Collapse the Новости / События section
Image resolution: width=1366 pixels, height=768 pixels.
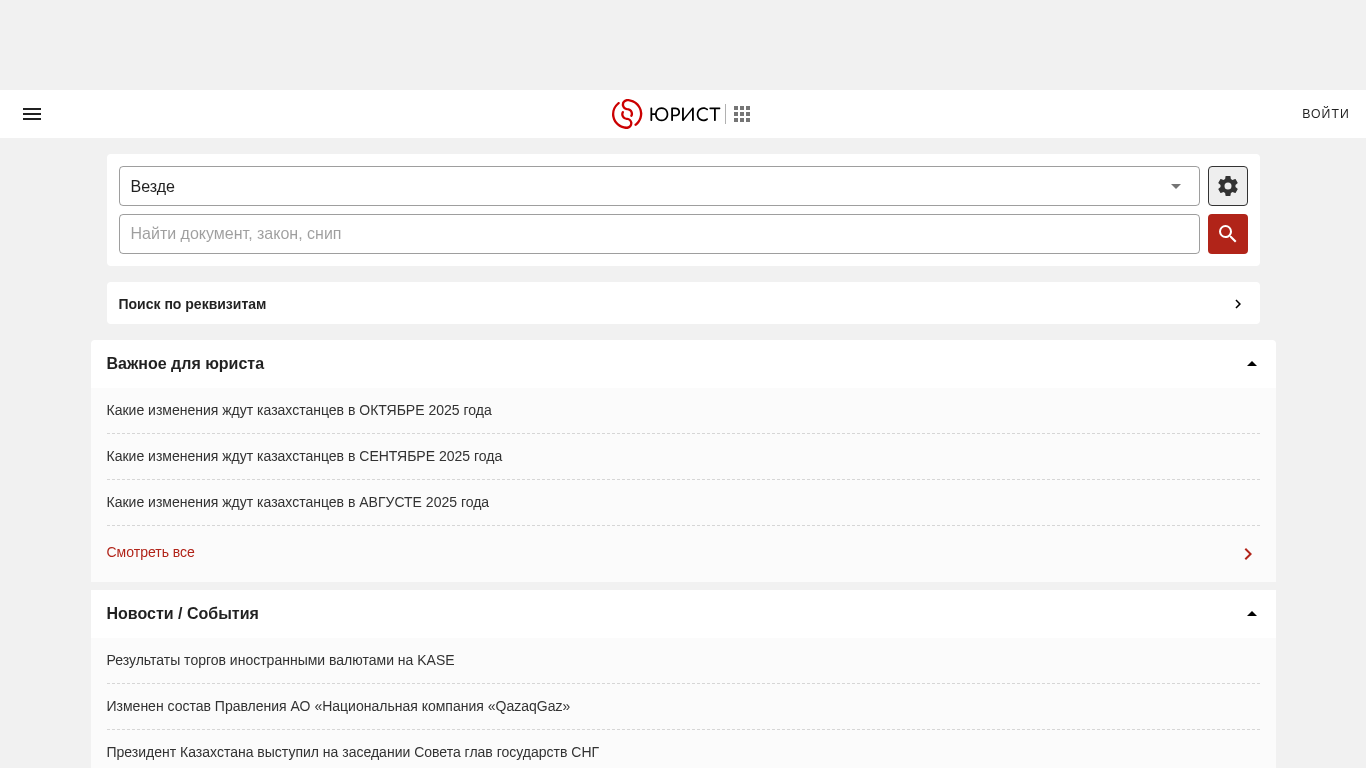(x=1251, y=614)
